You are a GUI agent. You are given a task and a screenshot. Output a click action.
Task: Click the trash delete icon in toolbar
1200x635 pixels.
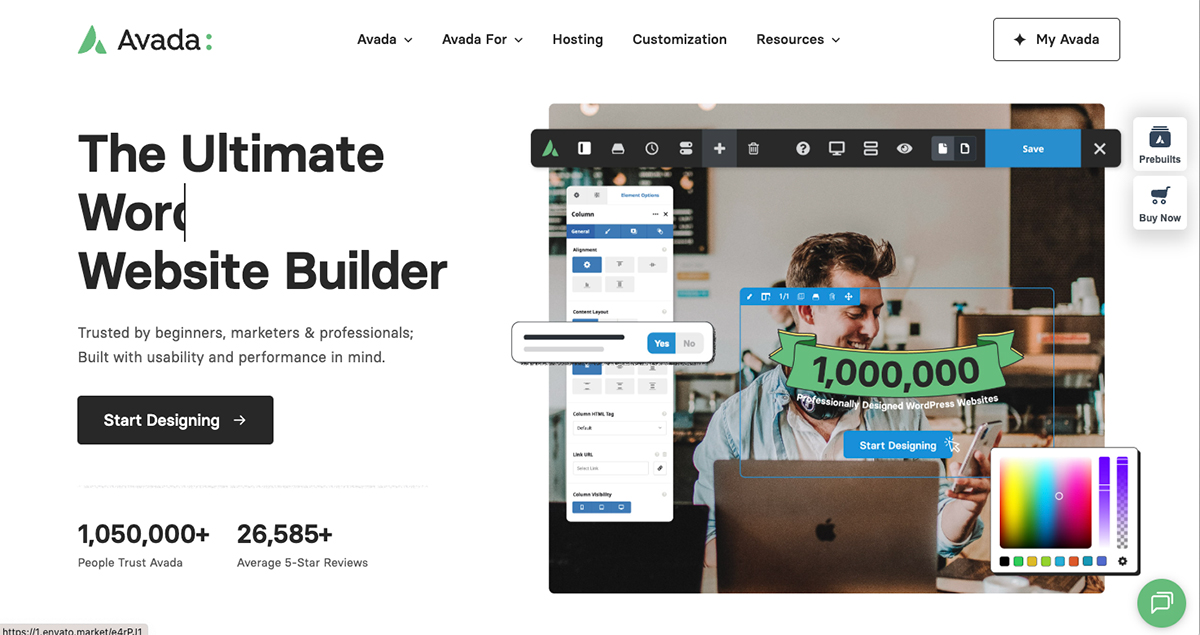pos(754,148)
